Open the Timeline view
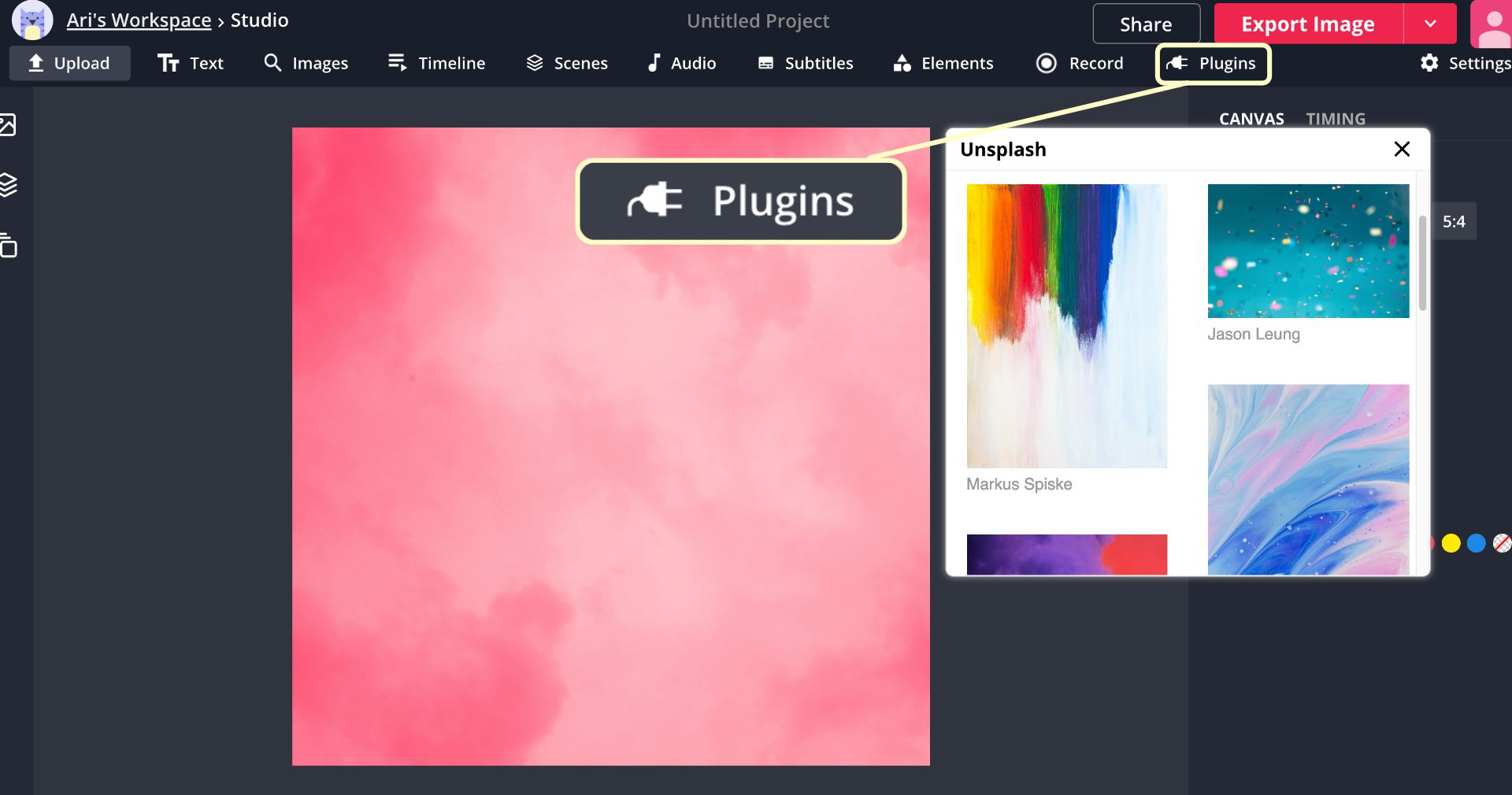 click(x=437, y=63)
